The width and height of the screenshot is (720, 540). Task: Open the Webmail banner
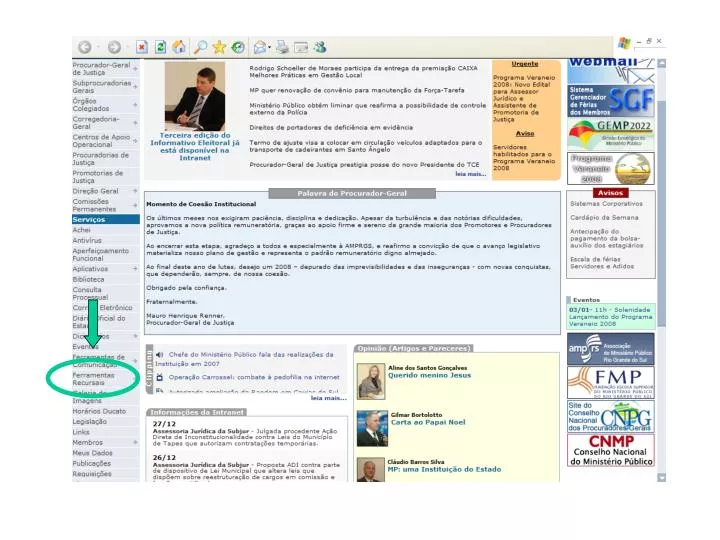click(611, 71)
